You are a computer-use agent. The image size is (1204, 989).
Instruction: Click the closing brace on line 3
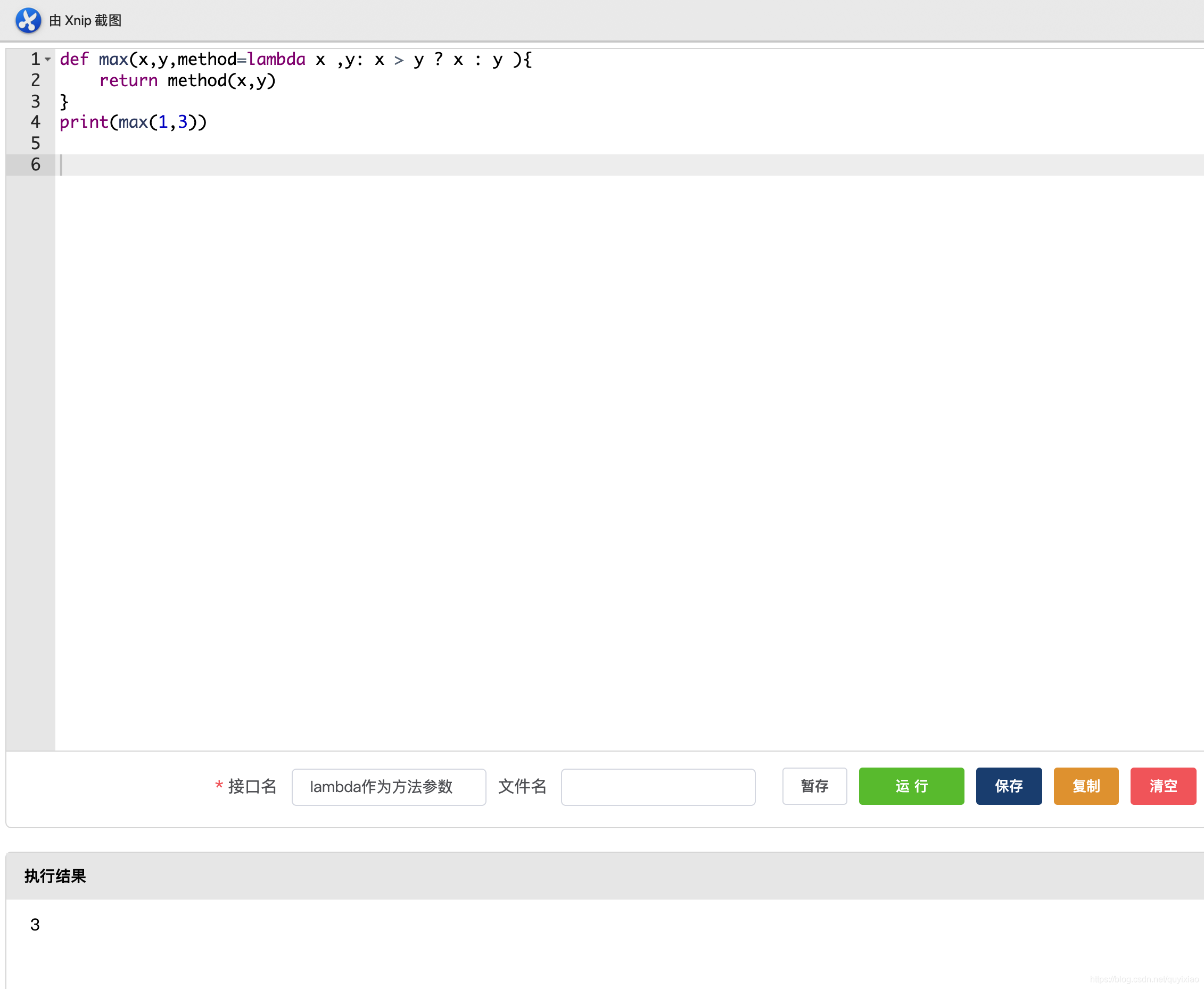point(64,102)
